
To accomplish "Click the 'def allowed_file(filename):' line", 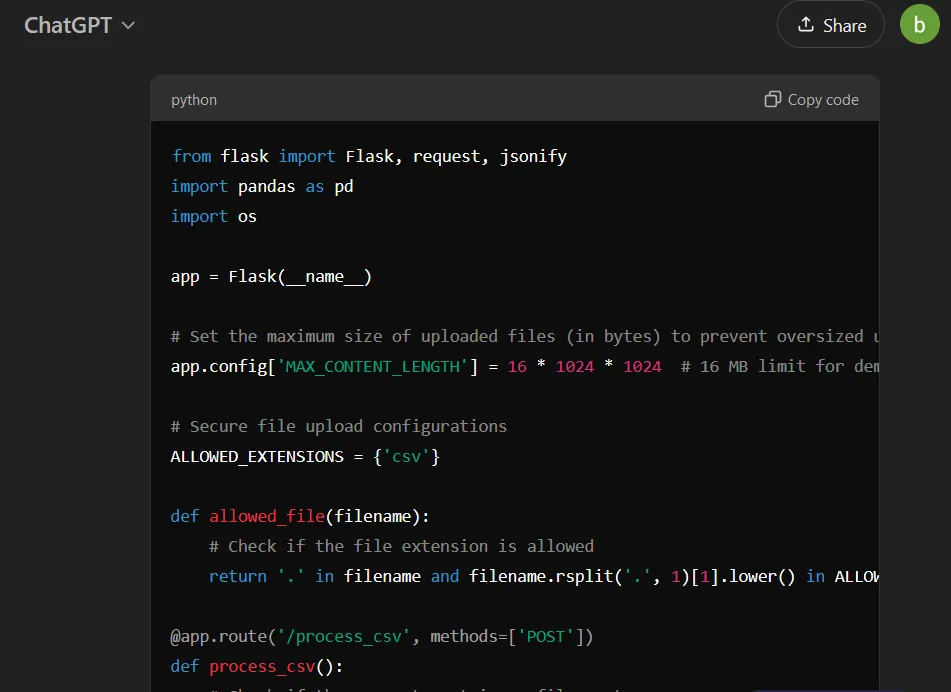I will [300, 517].
